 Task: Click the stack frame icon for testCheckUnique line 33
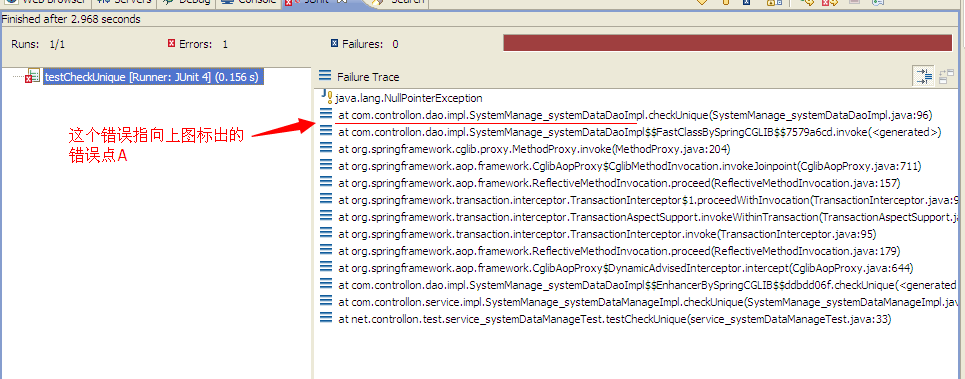tap(326, 319)
